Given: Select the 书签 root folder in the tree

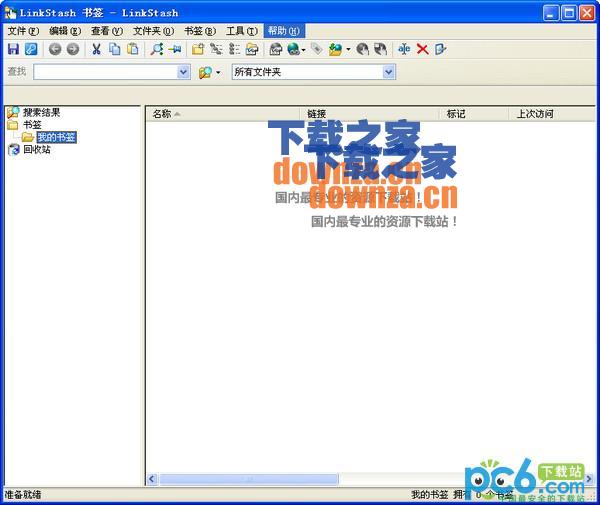Looking at the screenshot, I should pyautogui.click(x=32, y=125).
